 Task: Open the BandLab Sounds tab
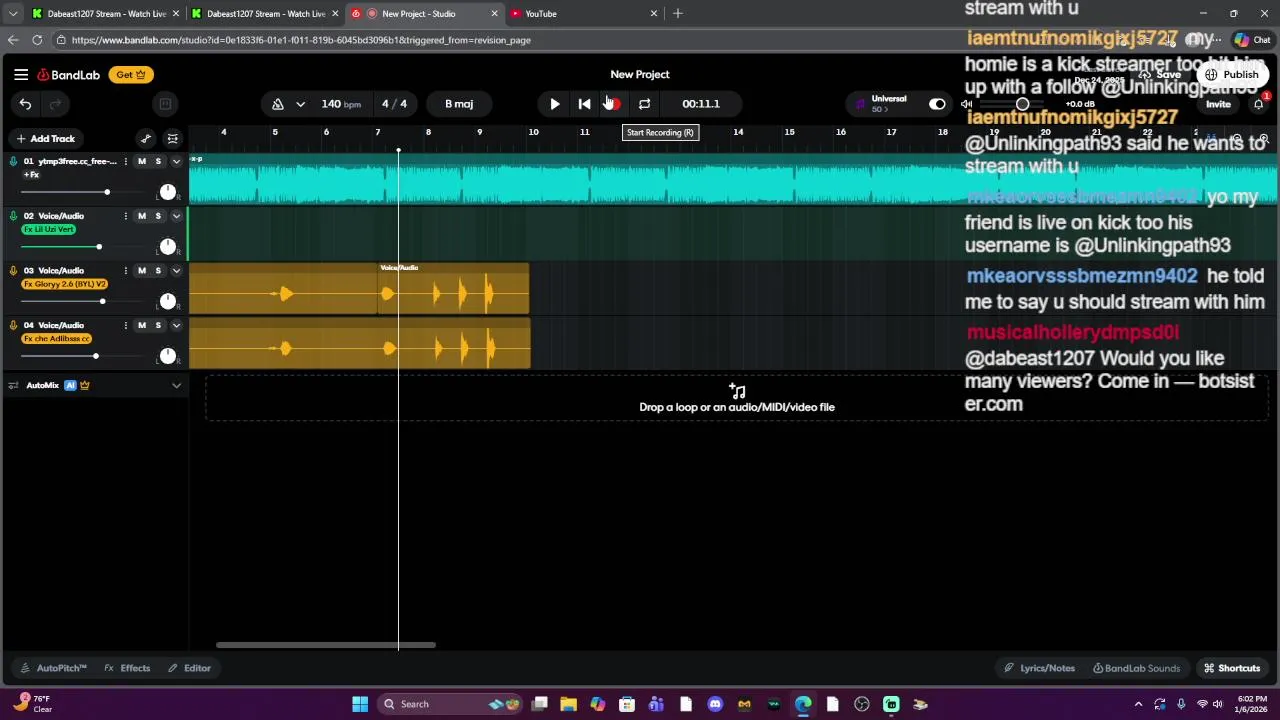pos(1136,668)
